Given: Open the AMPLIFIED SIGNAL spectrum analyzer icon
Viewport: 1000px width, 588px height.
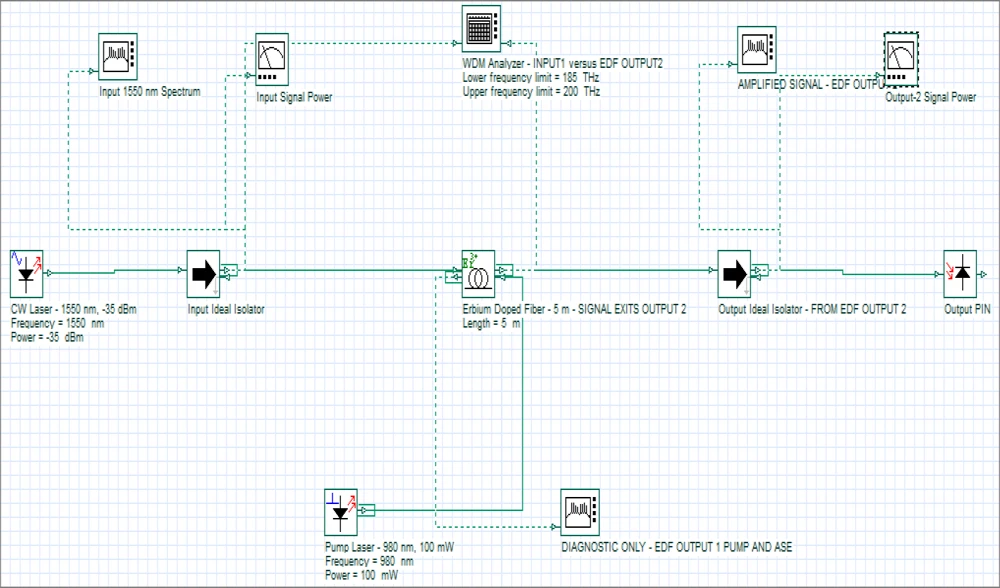Looking at the screenshot, I should point(757,50).
